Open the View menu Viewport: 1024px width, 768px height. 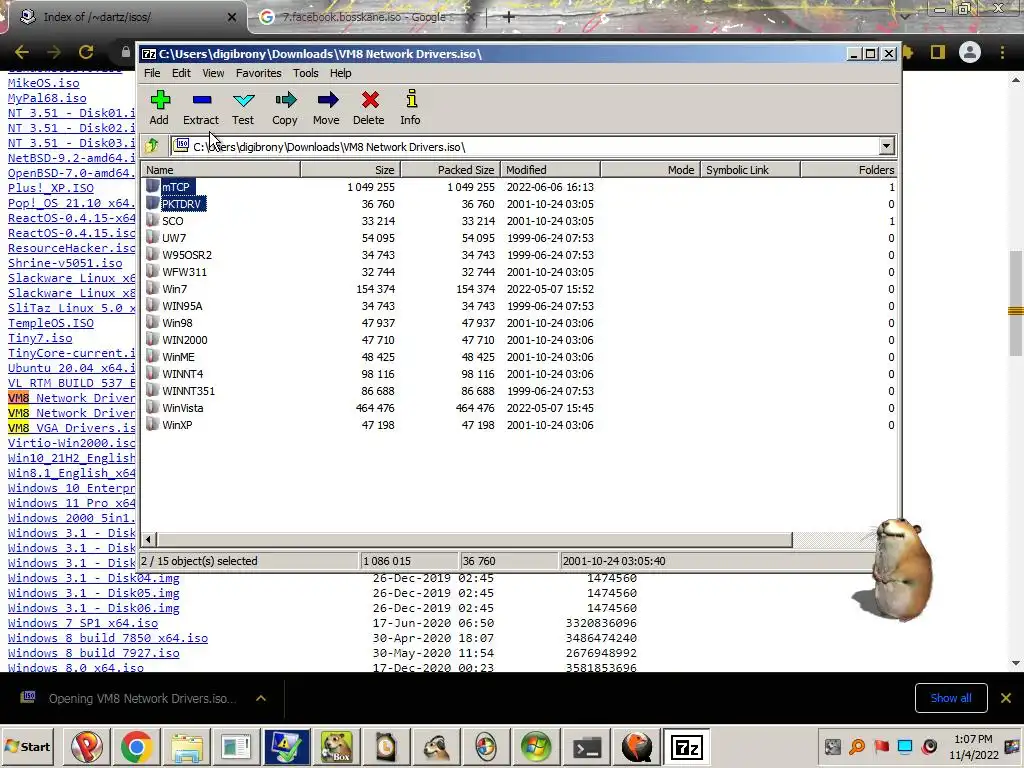point(213,73)
